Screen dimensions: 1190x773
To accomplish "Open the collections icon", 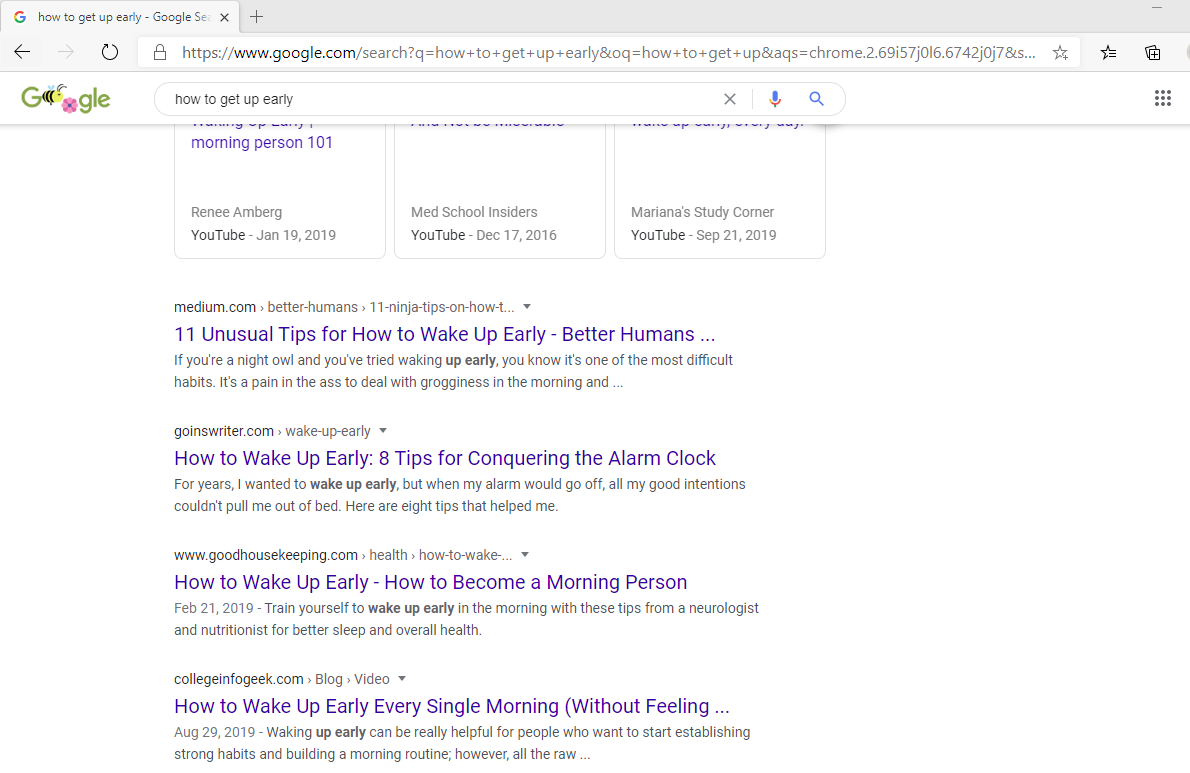I will (1153, 52).
